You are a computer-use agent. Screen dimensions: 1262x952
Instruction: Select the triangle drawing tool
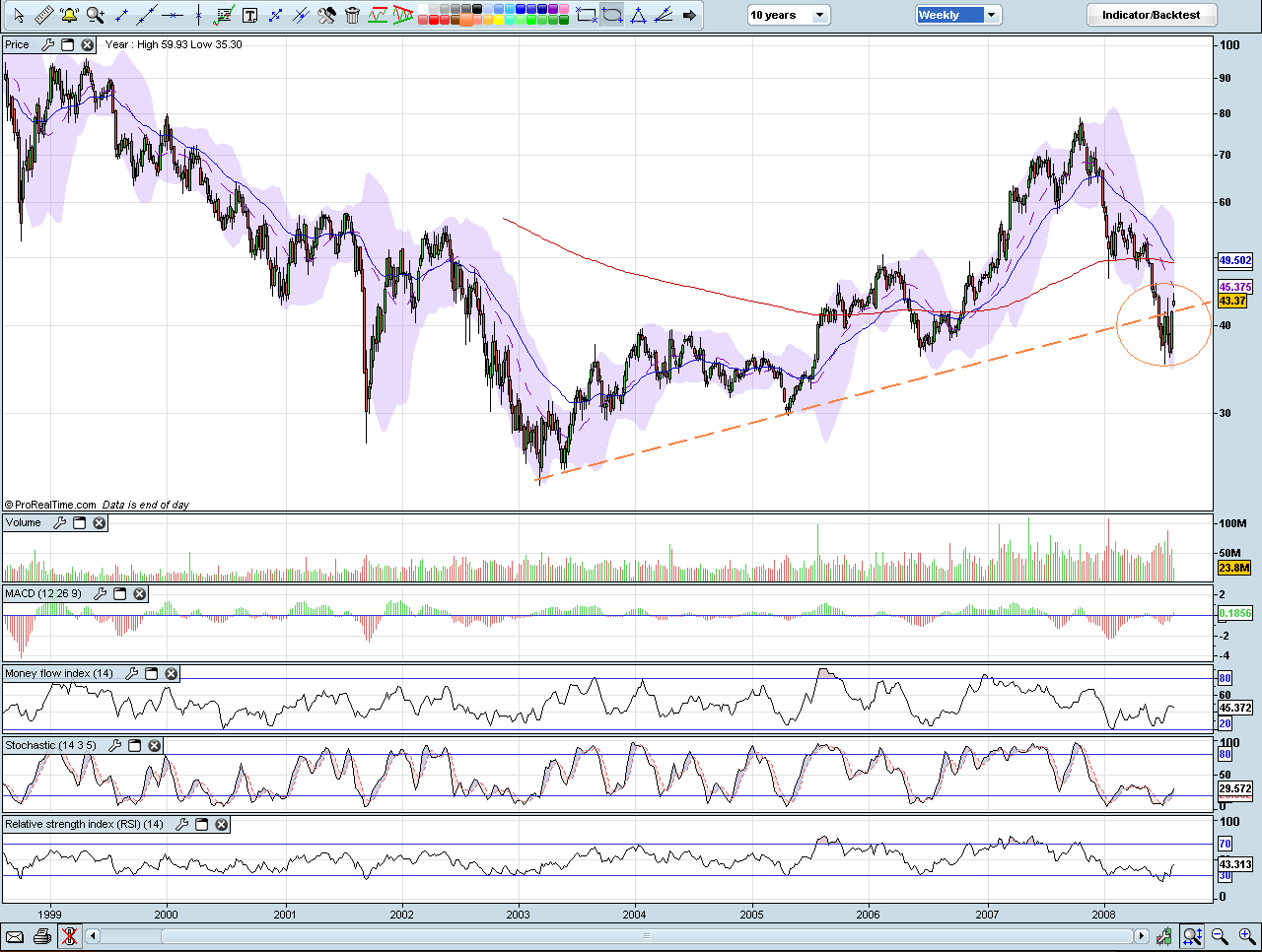[638, 15]
